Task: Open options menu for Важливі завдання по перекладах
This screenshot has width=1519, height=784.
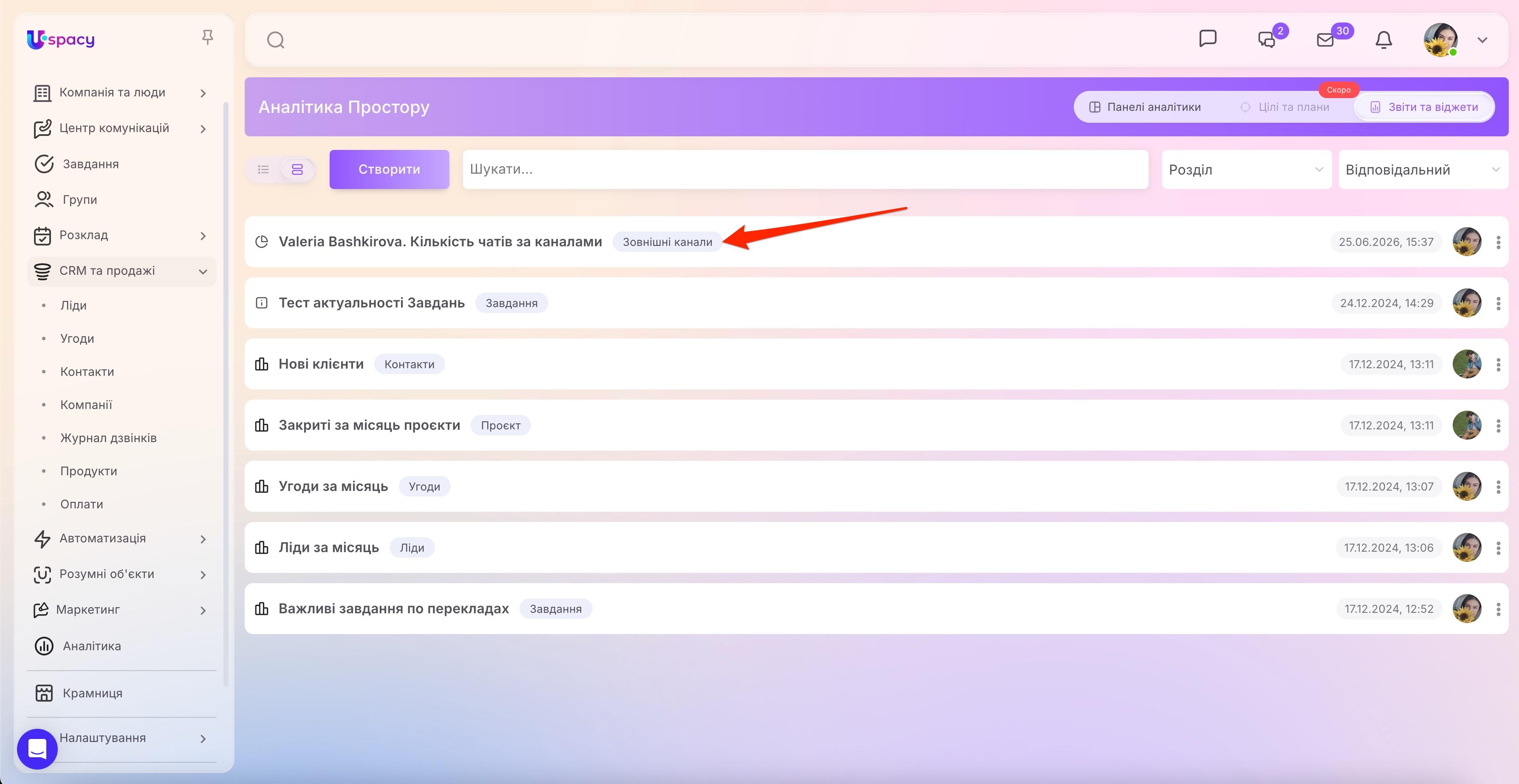Action: click(1498, 609)
